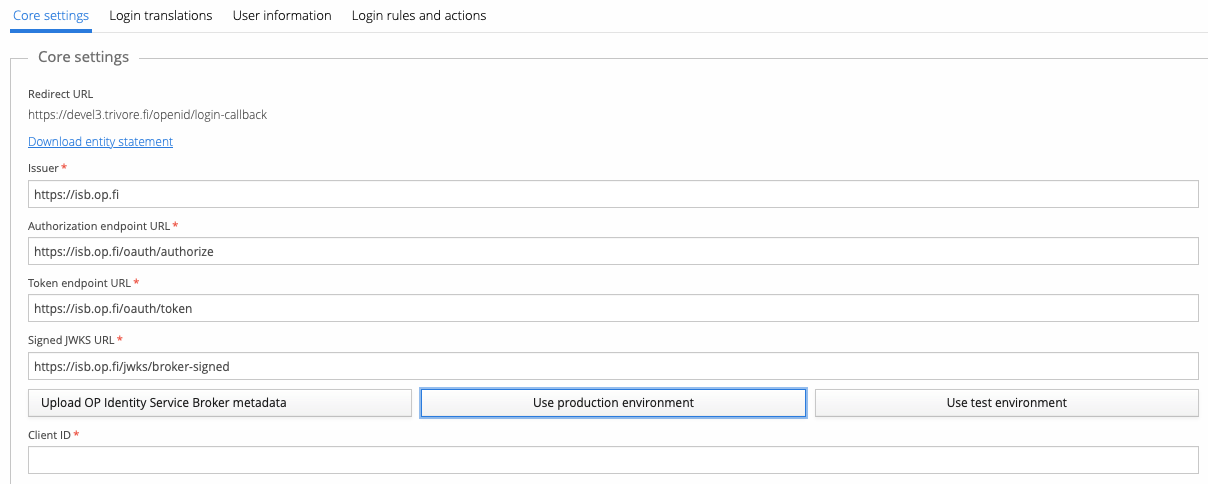Click the Token endpoint URL label
The width and height of the screenshot is (1208, 484).
(x=79, y=283)
